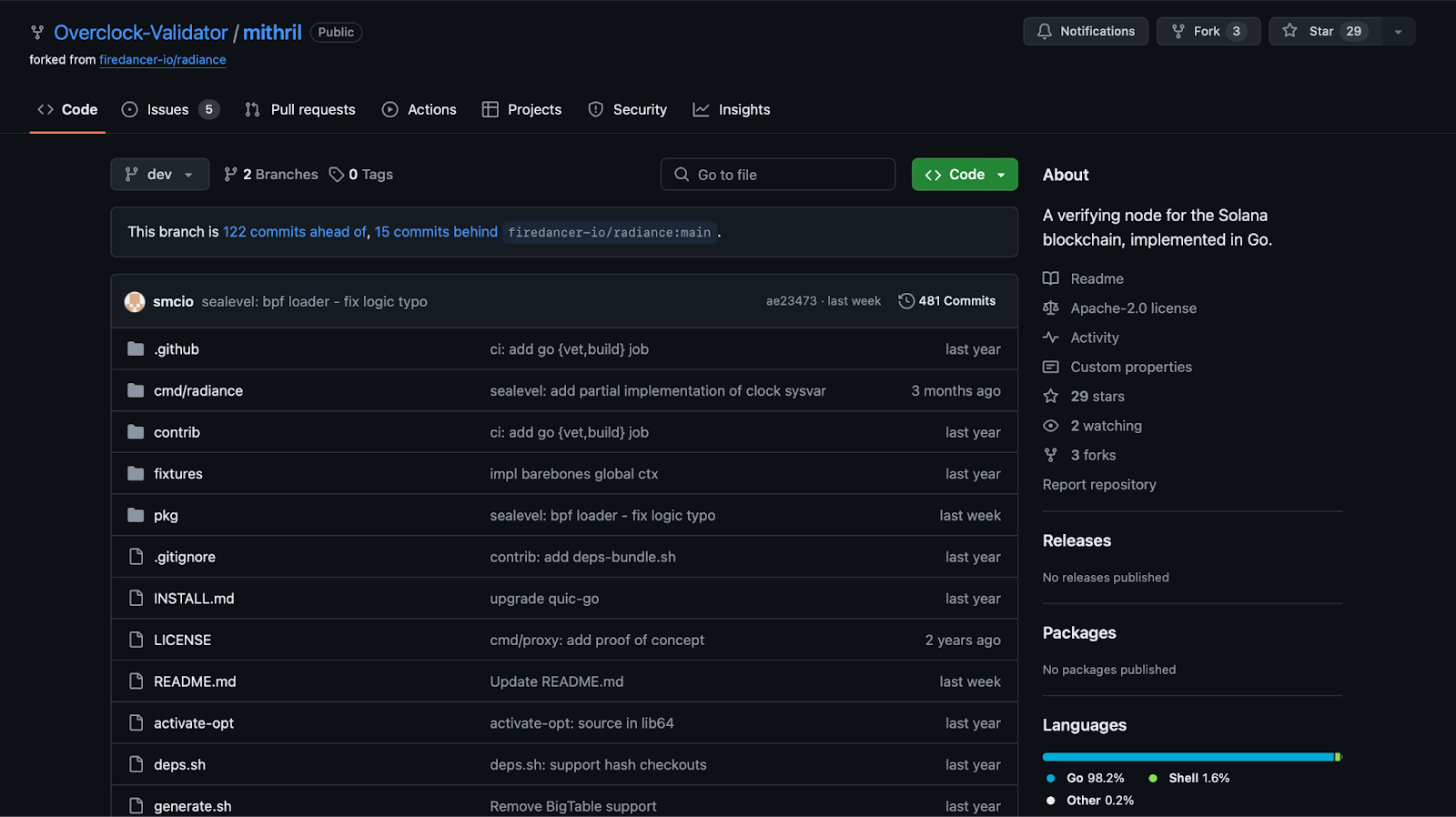Click 'deps.sh: support hash checkouts' message
The width and height of the screenshot is (1456, 817).
[x=598, y=764]
